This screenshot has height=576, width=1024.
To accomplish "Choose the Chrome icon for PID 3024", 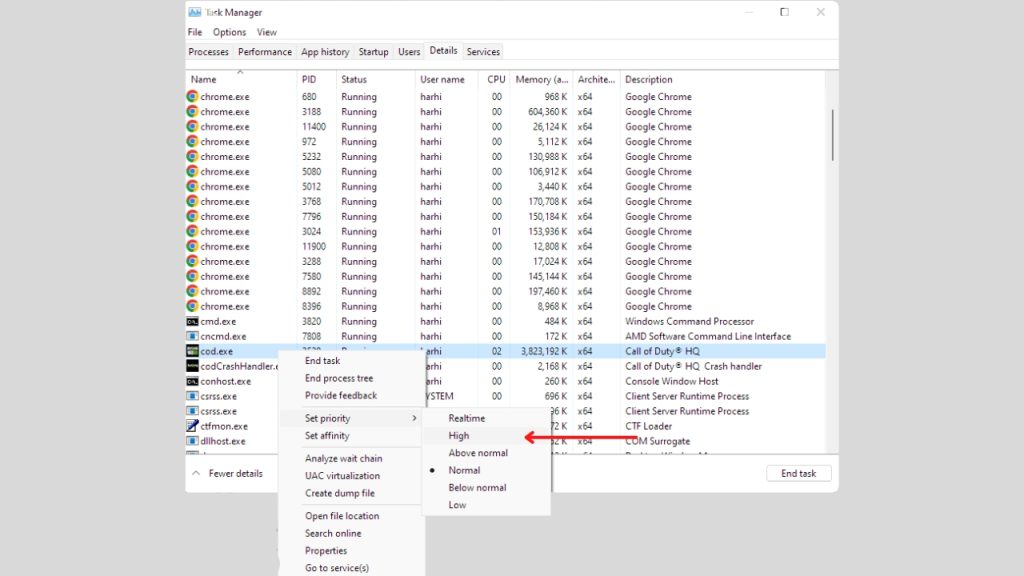I will click(192, 232).
